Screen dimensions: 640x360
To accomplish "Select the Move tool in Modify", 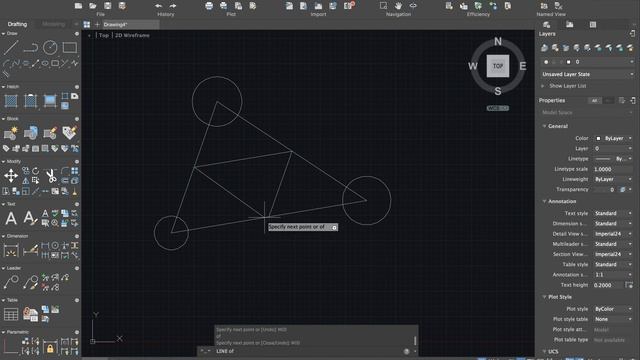I will tap(11, 176).
